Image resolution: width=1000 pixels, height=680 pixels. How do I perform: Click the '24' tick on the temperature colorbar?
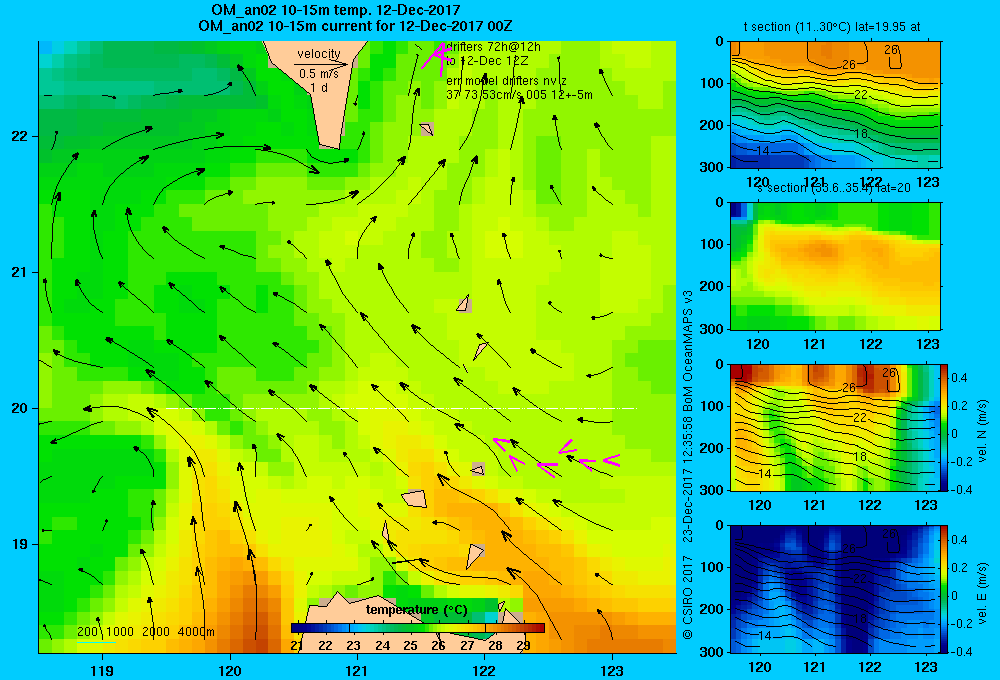[x=382, y=646]
